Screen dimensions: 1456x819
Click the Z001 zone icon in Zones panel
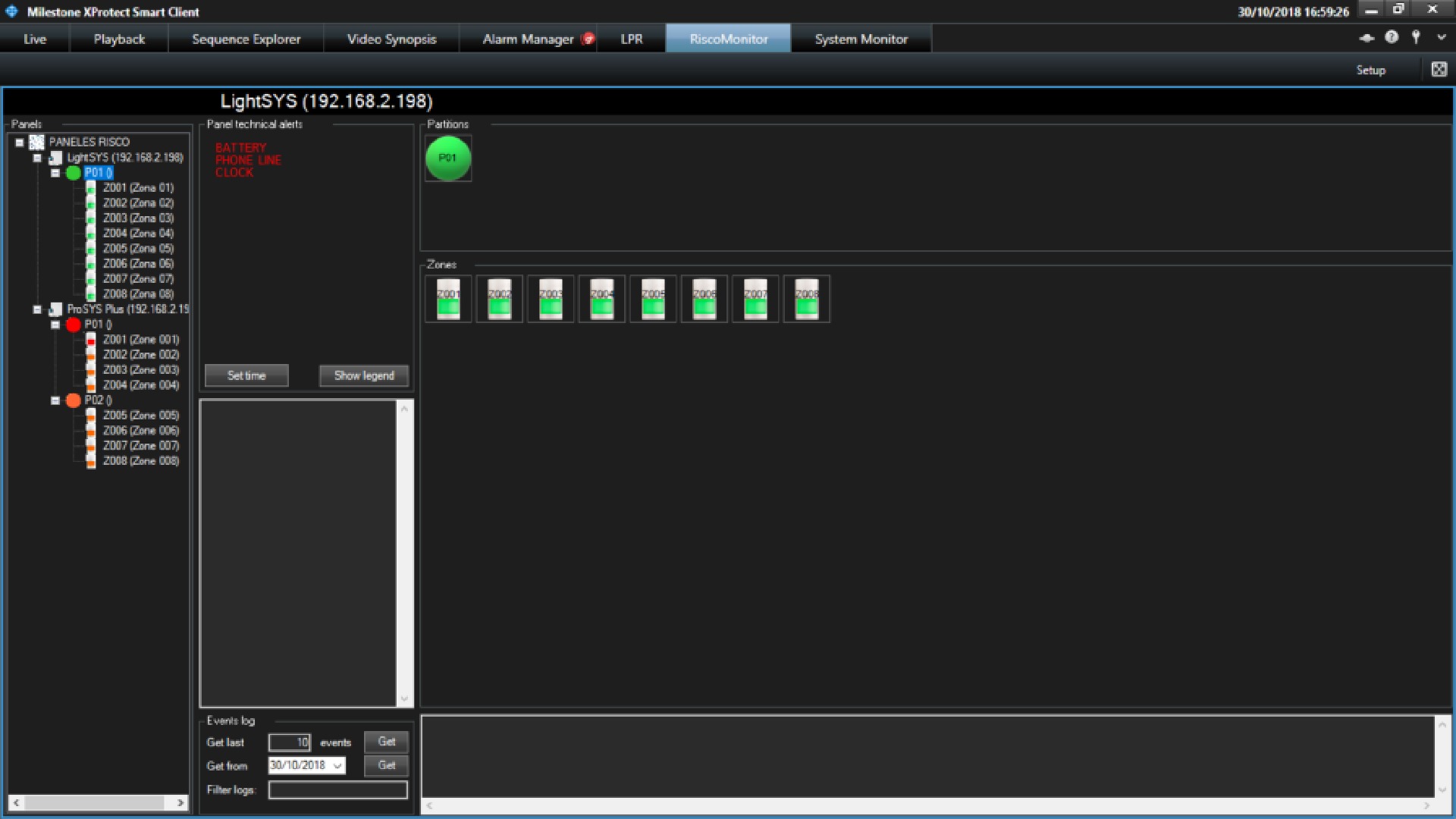click(448, 299)
